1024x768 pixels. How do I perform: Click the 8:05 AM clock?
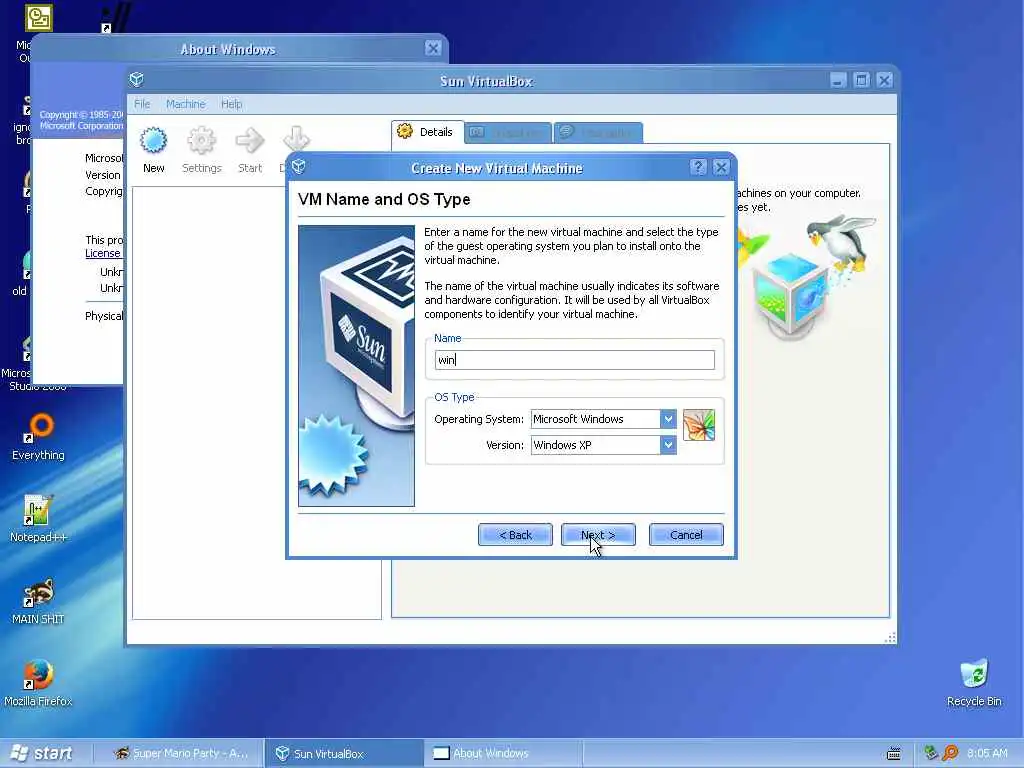(987, 754)
